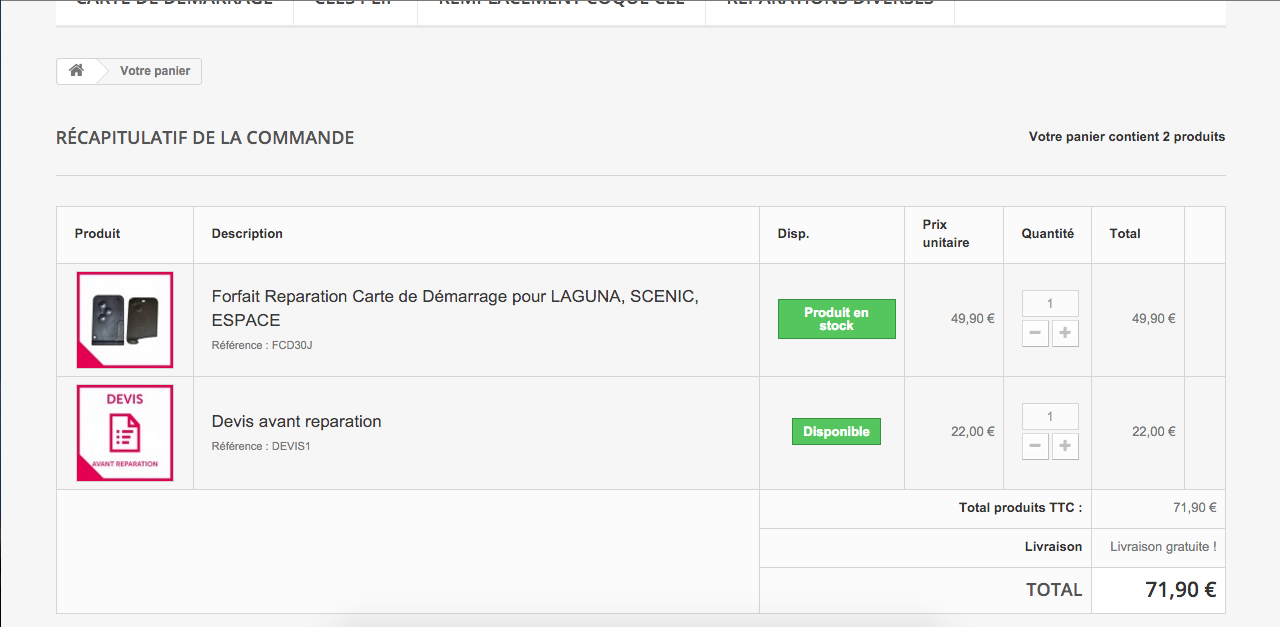This screenshot has width=1280, height=627.
Task: Go to home via breadcrumb house icon
Action: [x=76, y=71]
